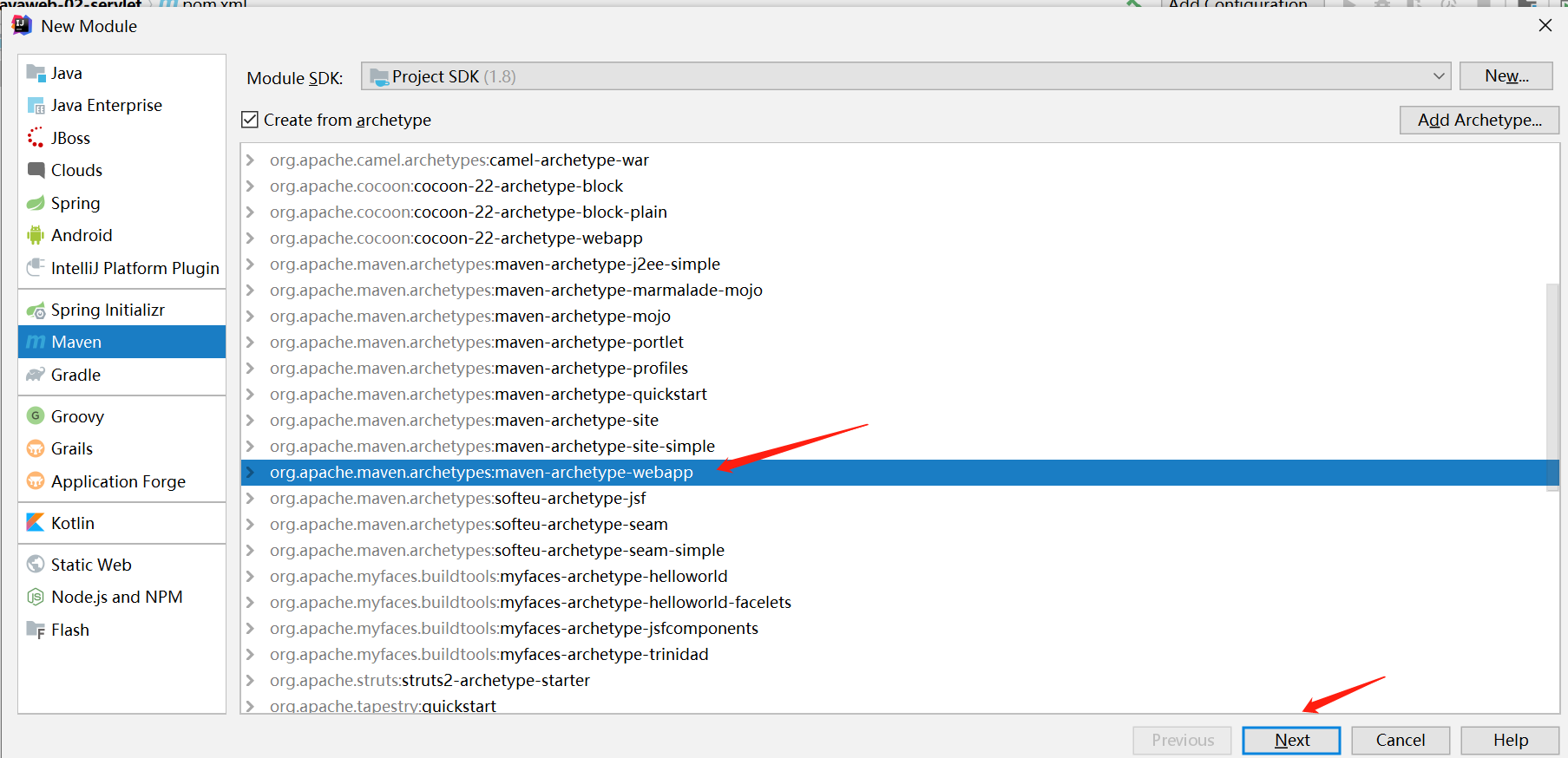Click the Application Forge icon
Screen dimensions: 1568x758
click(36, 481)
